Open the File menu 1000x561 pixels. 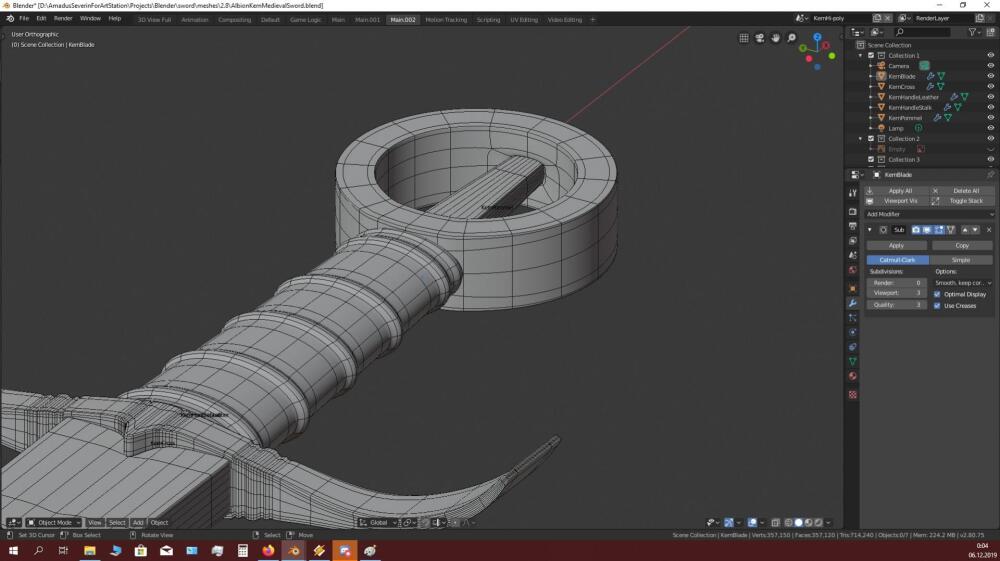pyautogui.click(x=24, y=19)
